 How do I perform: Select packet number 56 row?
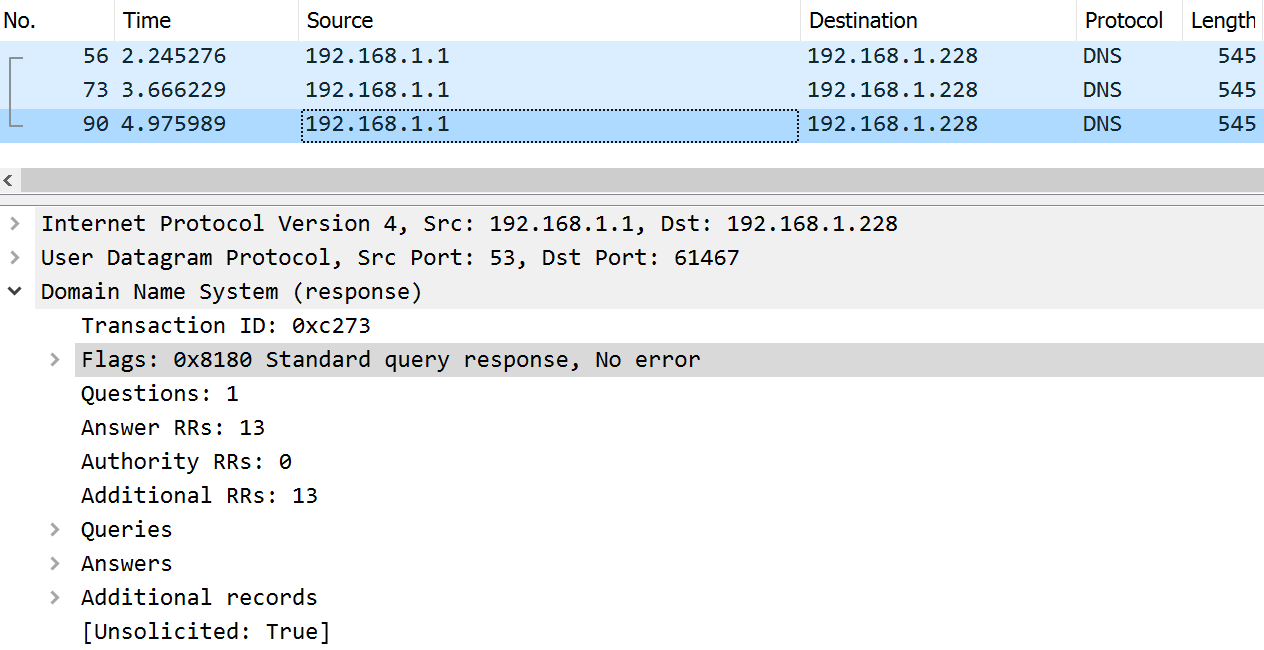[400, 56]
